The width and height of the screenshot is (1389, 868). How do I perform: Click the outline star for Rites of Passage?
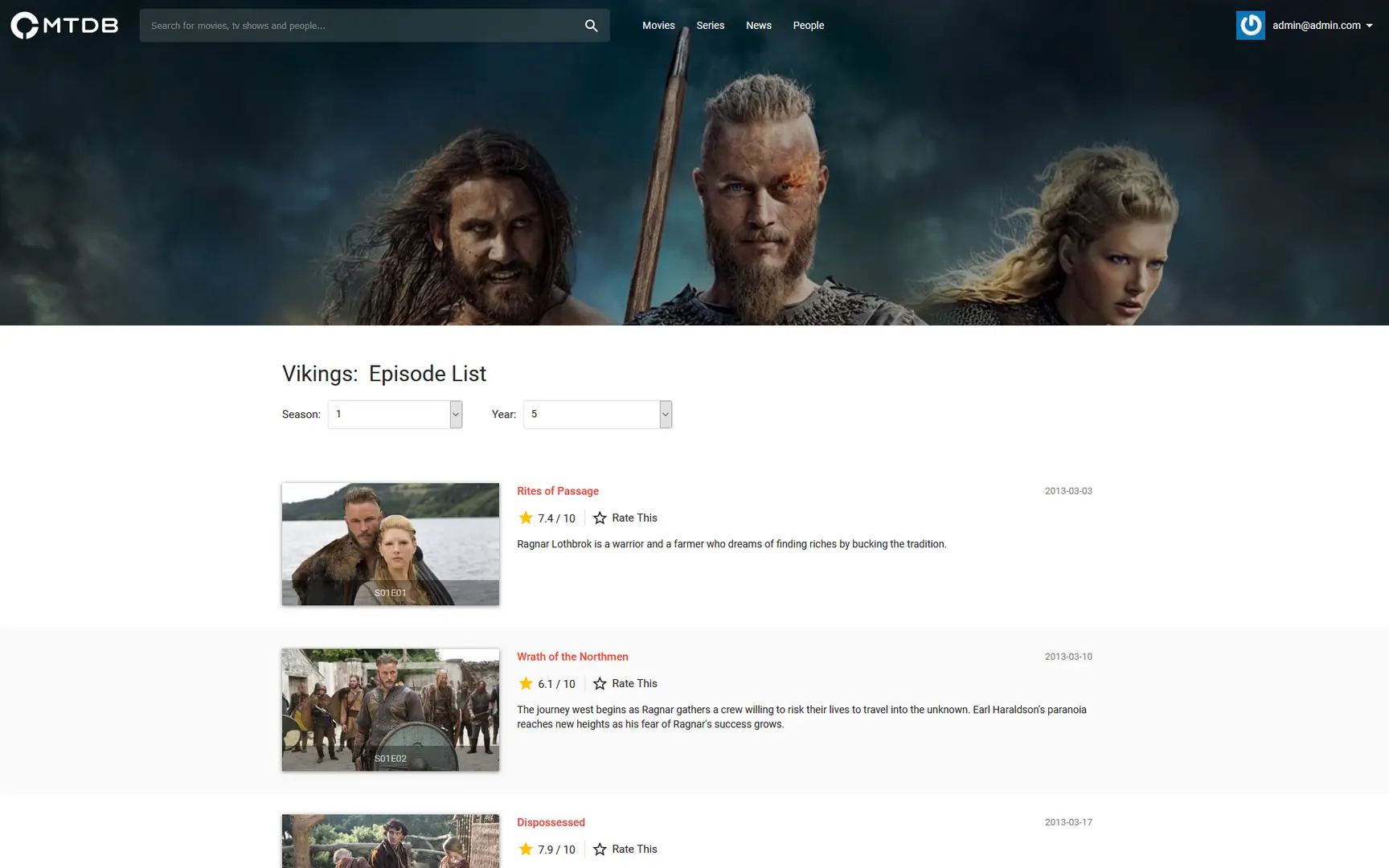[600, 518]
